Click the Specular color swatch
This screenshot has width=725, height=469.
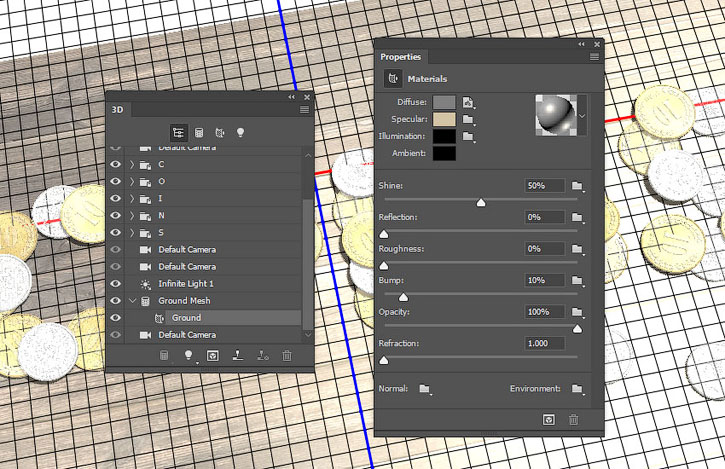point(444,119)
